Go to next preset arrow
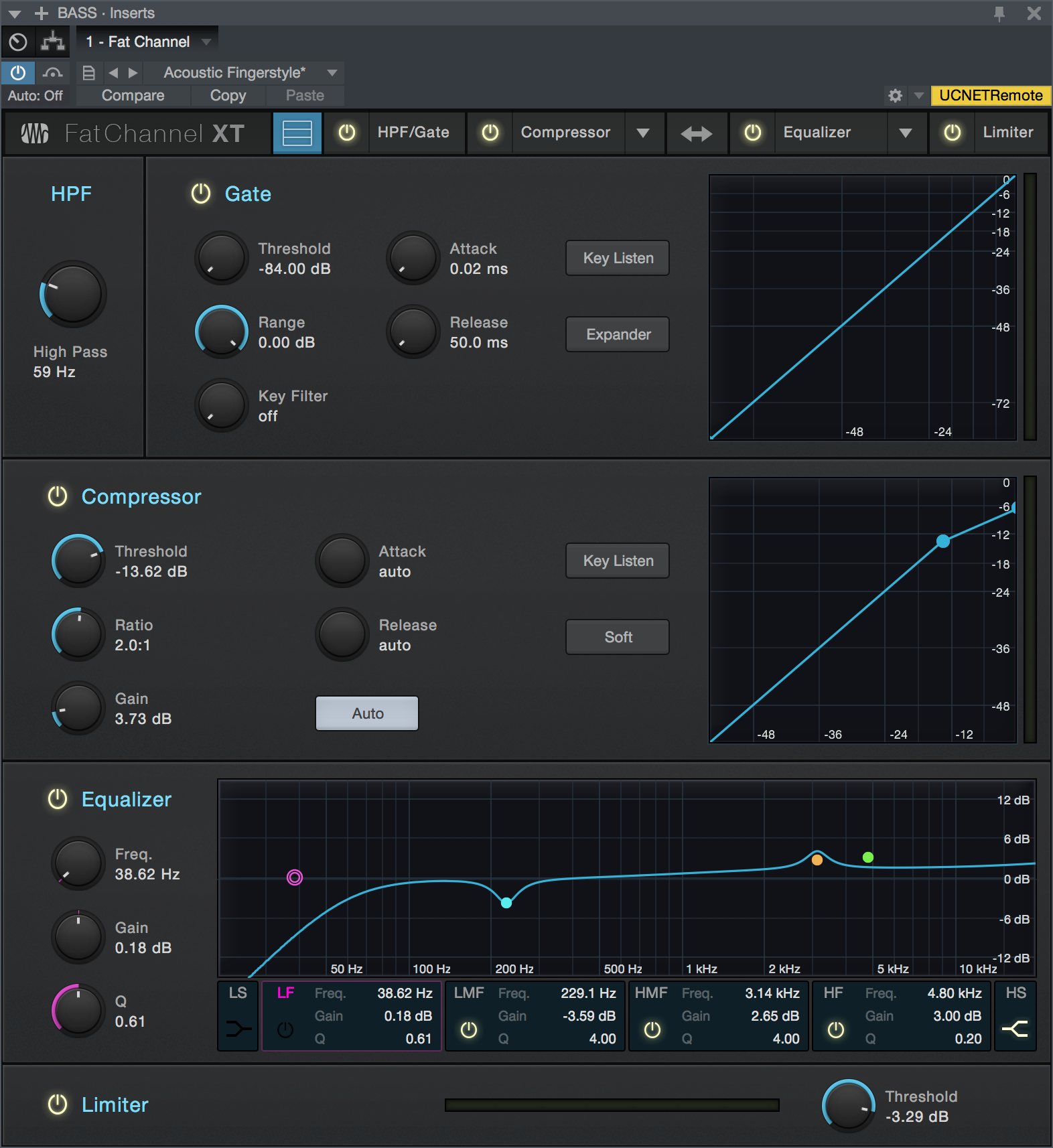Viewport: 1053px width, 1148px height. [x=133, y=72]
